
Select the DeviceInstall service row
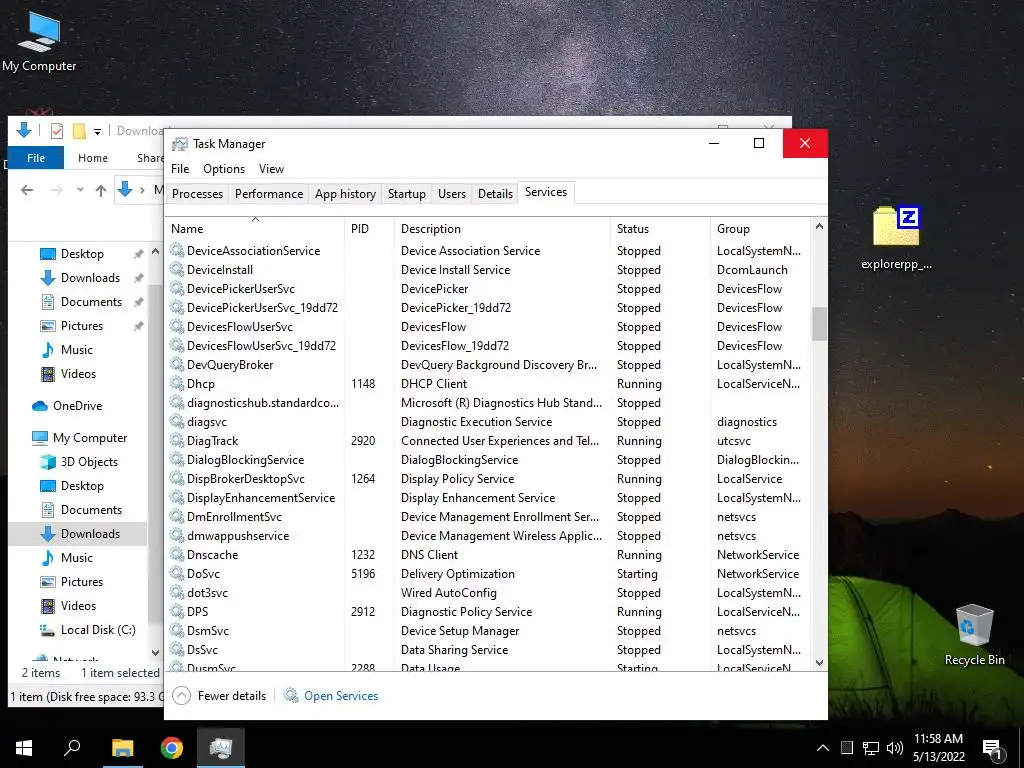pyautogui.click(x=487, y=270)
